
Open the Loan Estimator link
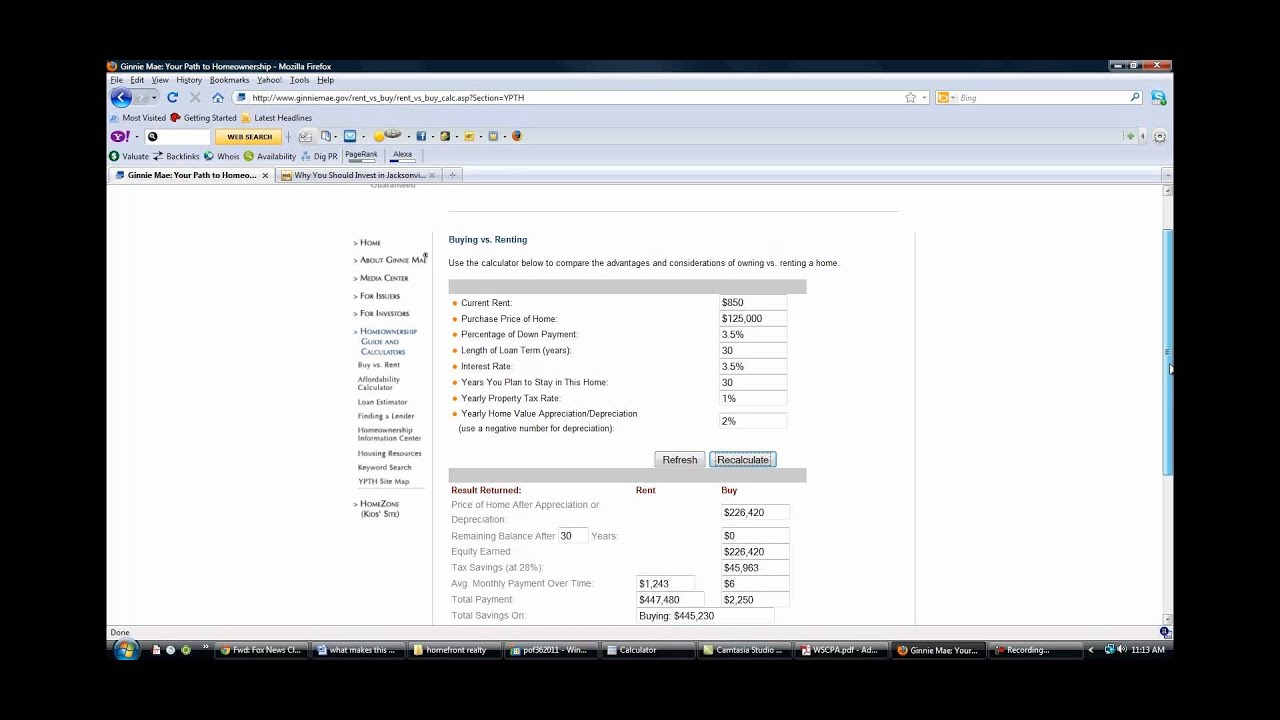pos(383,402)
